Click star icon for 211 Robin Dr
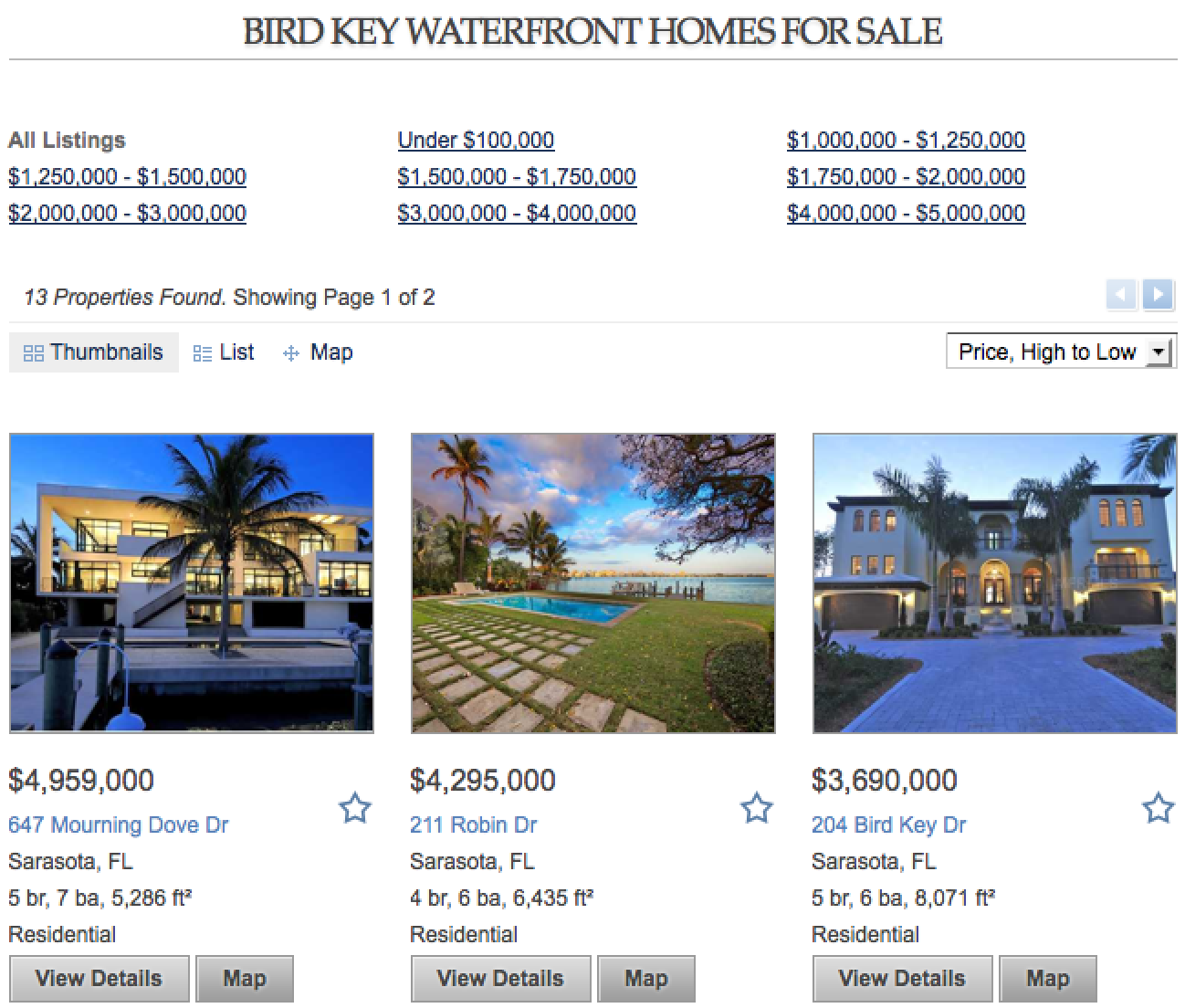 [757, 808]
